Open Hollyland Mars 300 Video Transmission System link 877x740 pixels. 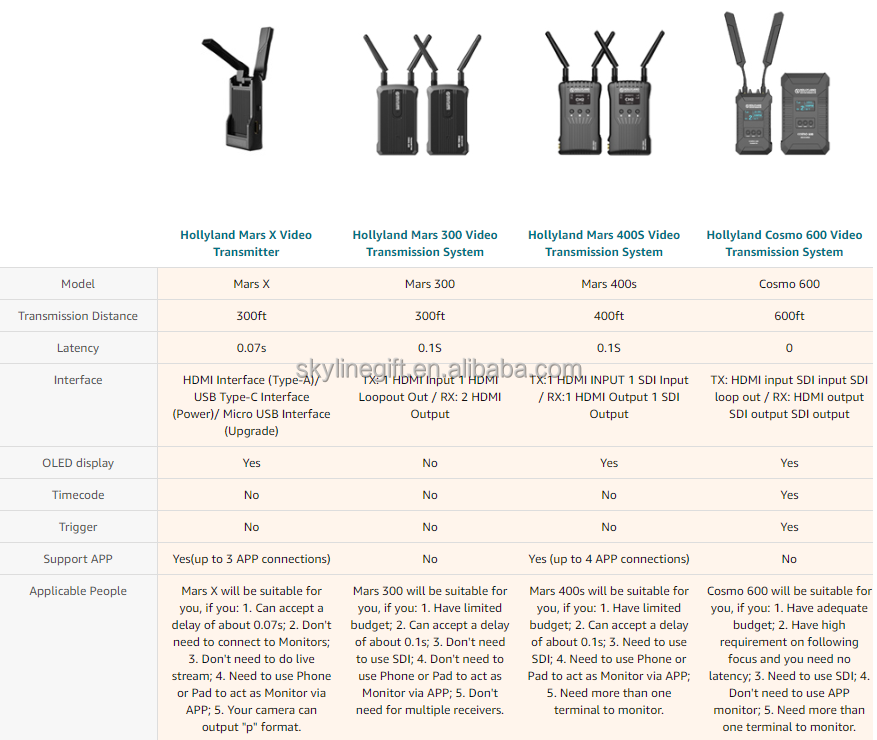[425, 243]
